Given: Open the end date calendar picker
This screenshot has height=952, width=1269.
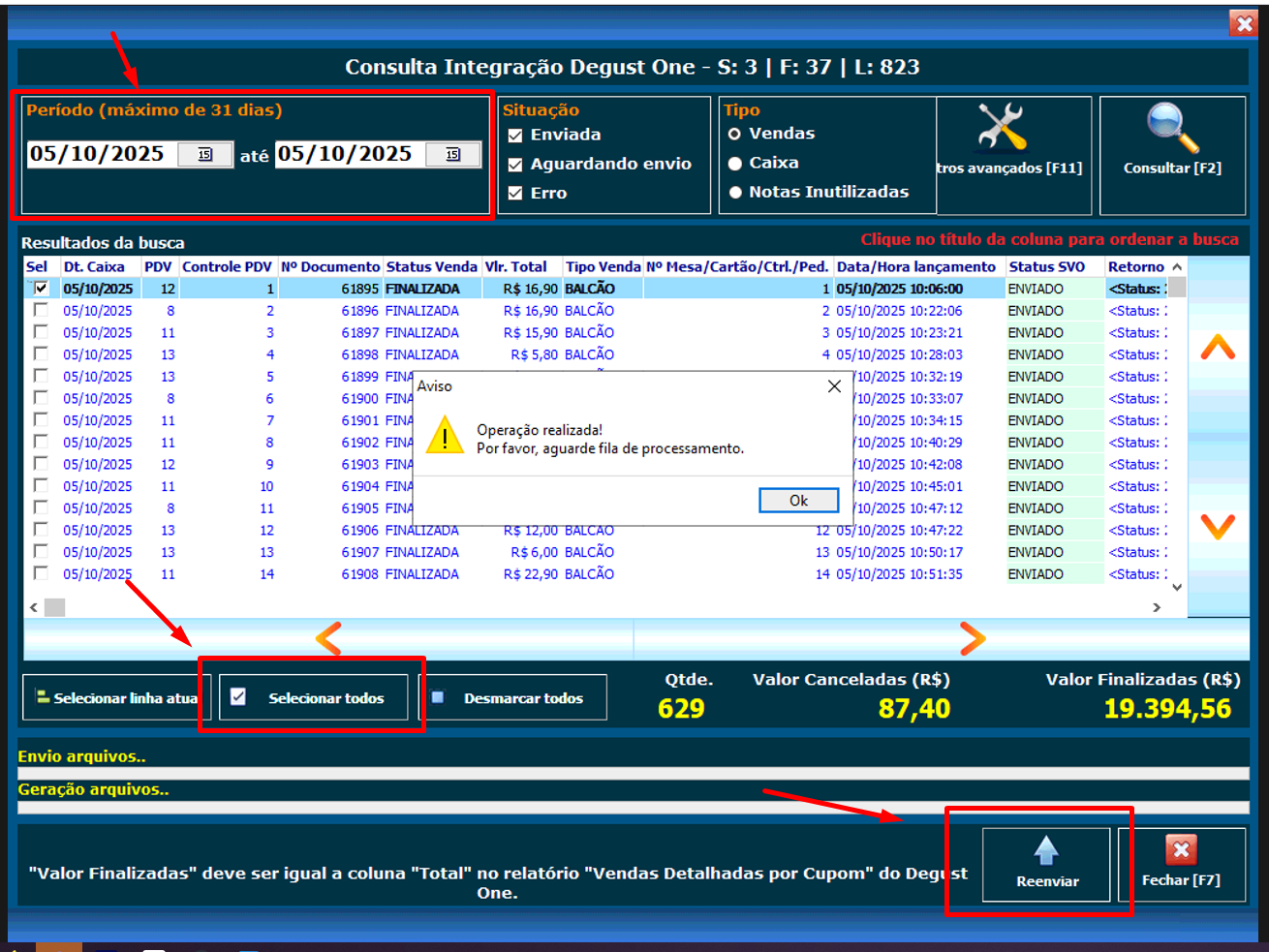Looking at the screenshot, I should coord(452,155).
